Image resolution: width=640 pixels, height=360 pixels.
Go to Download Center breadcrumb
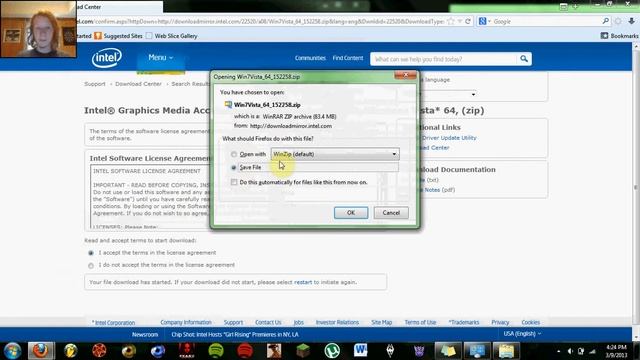point(138,84)
